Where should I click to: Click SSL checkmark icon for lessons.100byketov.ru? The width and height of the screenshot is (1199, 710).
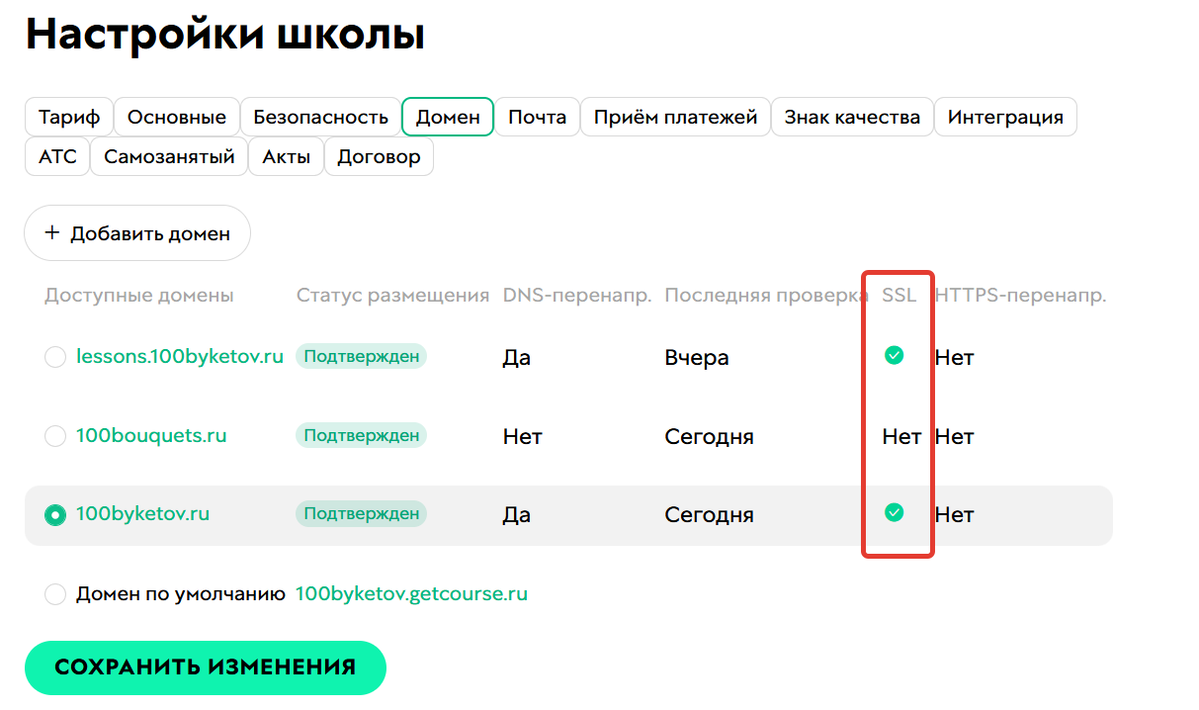pyautogui.click(x=894, y=355)
